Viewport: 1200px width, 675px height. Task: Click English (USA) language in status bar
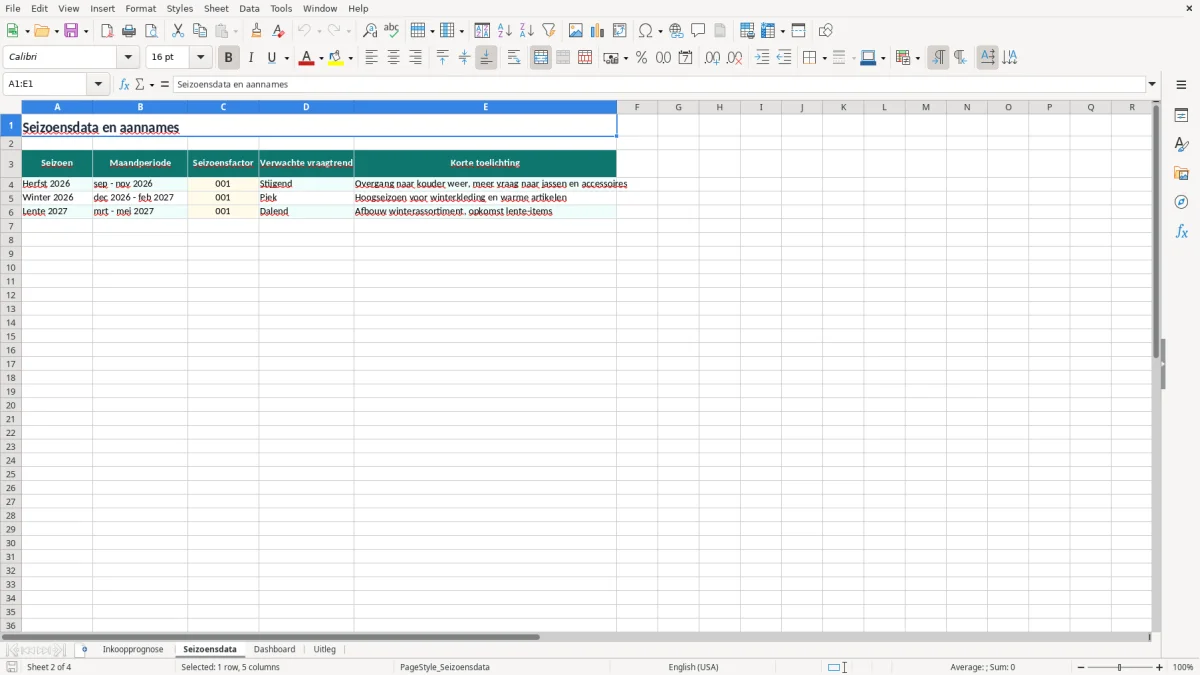pyautogui.click(x=693, y=667)
